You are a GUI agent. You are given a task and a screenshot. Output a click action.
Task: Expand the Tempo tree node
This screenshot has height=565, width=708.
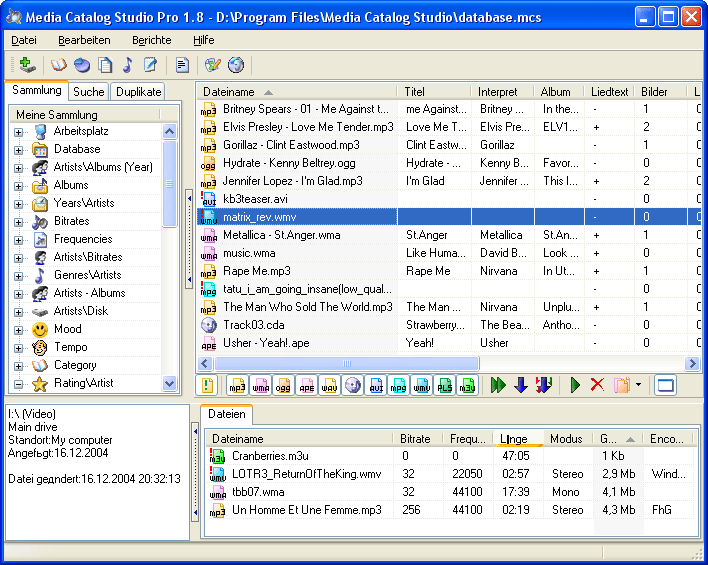point(18,348)
